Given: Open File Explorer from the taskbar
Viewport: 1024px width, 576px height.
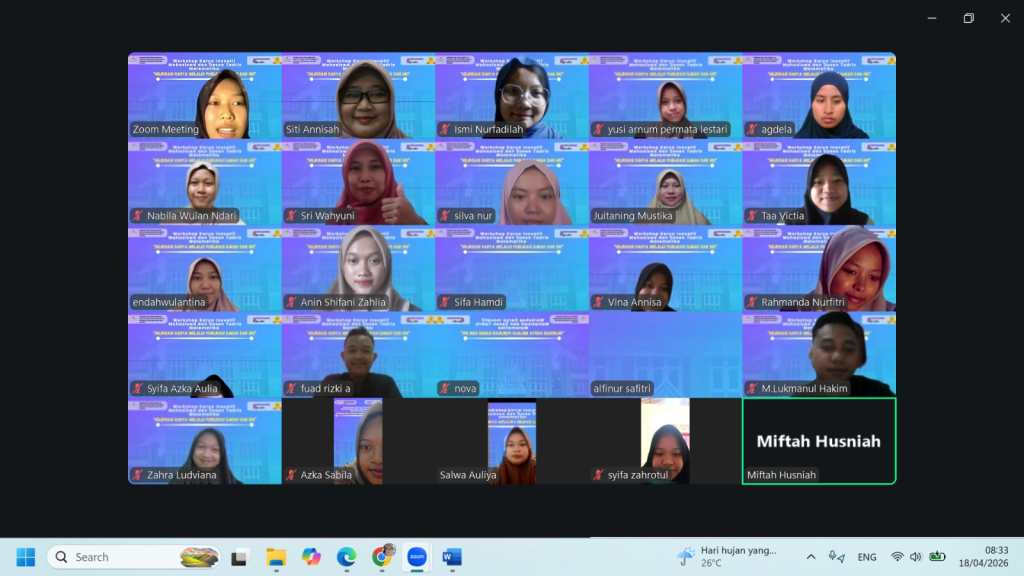Looking at the screenshot, I should click(x=276, y=557).
